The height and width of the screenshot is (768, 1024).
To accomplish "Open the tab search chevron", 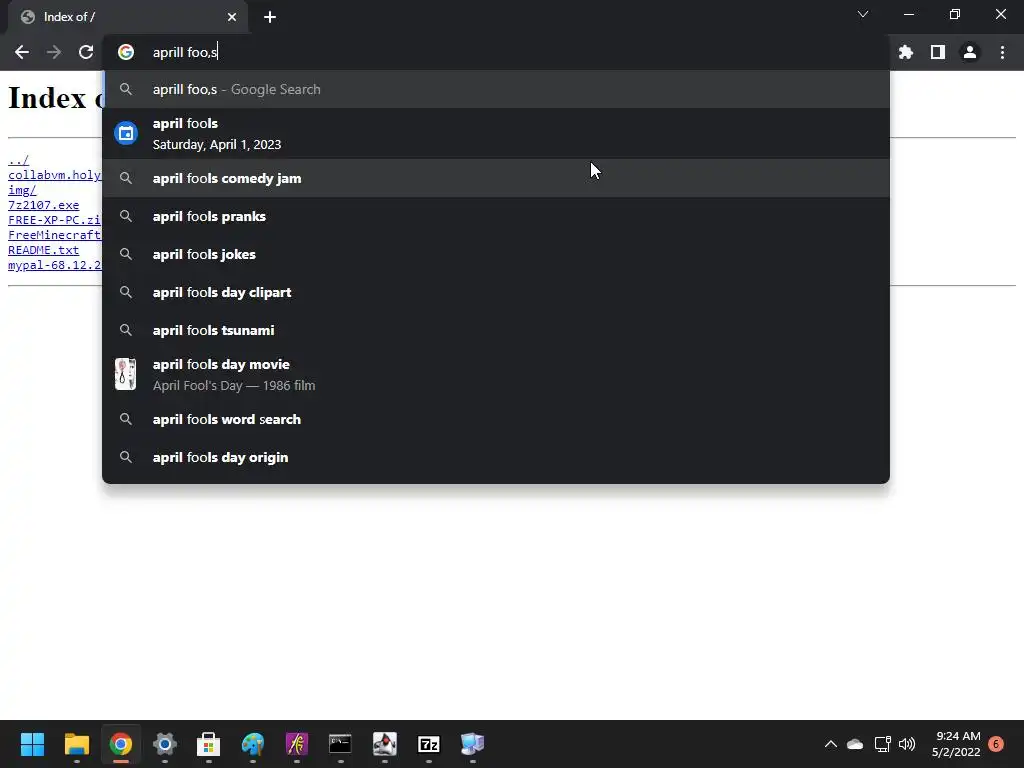I will (x=863, y=14).
